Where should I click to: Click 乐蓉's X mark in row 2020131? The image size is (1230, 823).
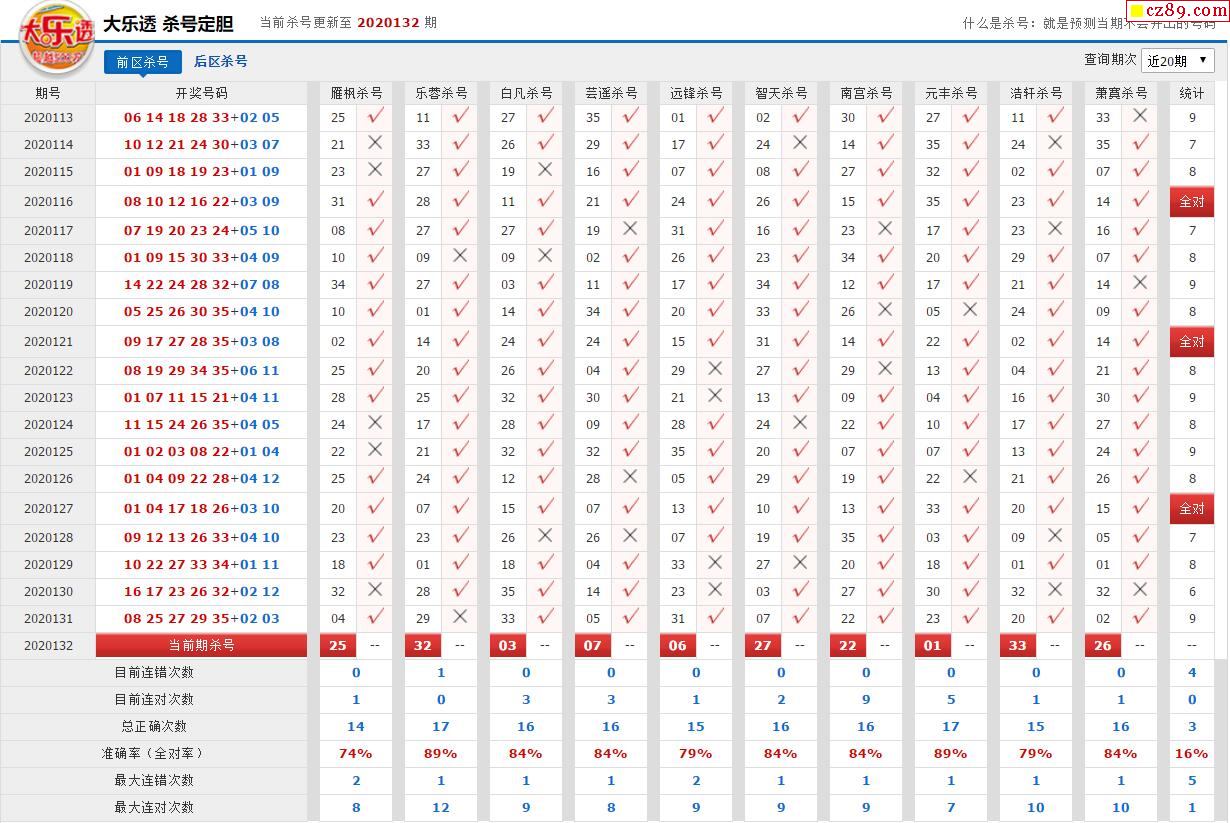pos(460,618)
